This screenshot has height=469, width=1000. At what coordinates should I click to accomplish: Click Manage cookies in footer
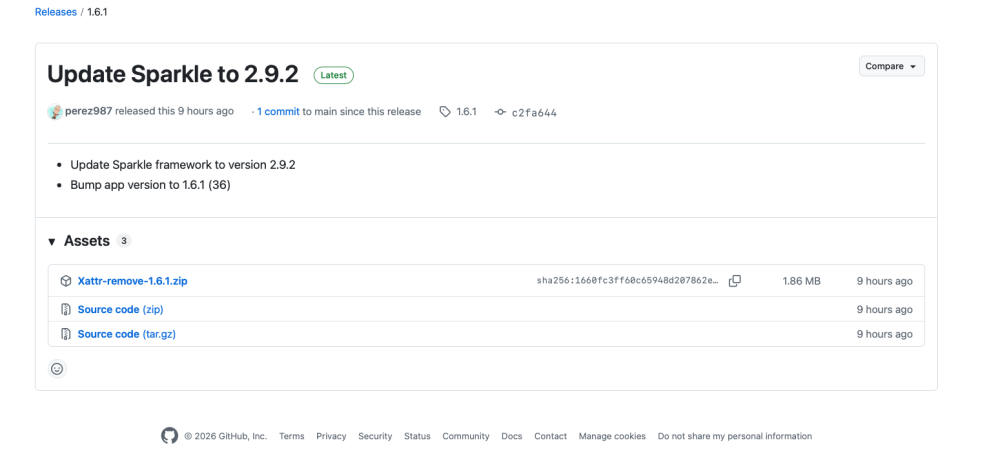click(612, 436)
